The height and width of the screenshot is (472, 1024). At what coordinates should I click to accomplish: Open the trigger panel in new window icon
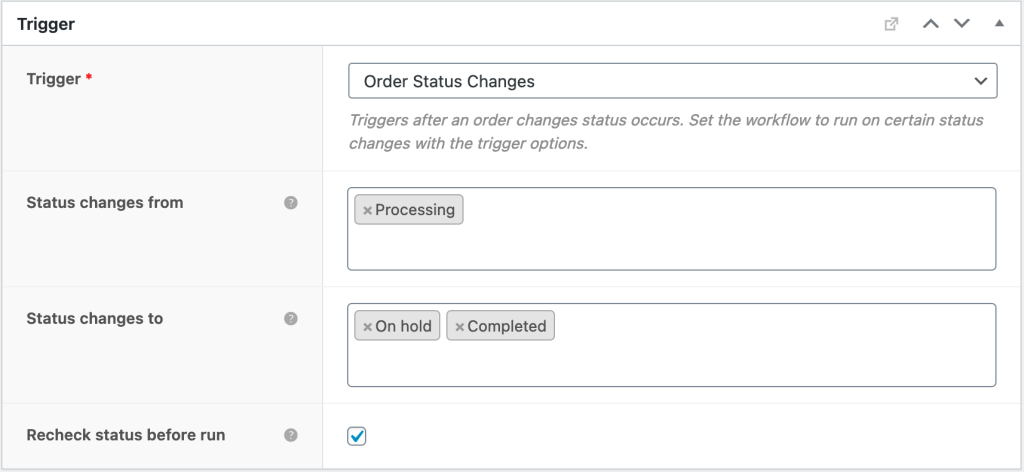coord(891,24)
